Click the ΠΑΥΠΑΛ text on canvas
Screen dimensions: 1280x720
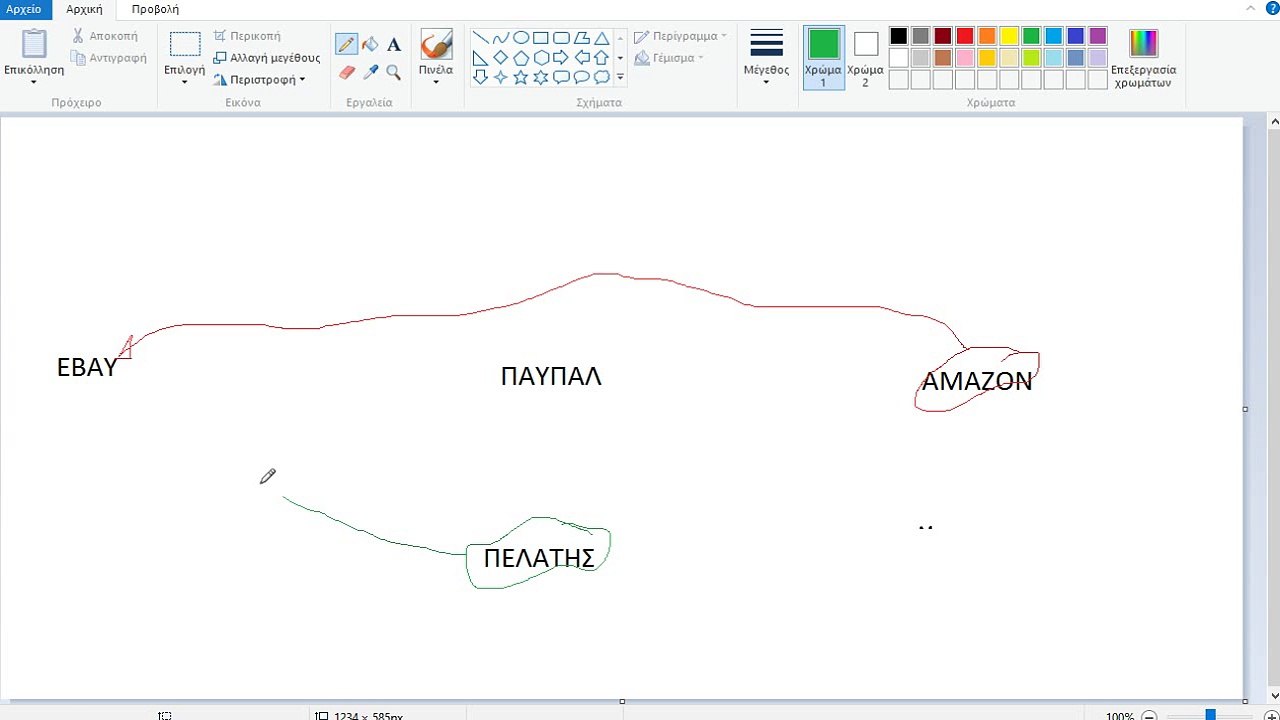[x=551, y=377]
